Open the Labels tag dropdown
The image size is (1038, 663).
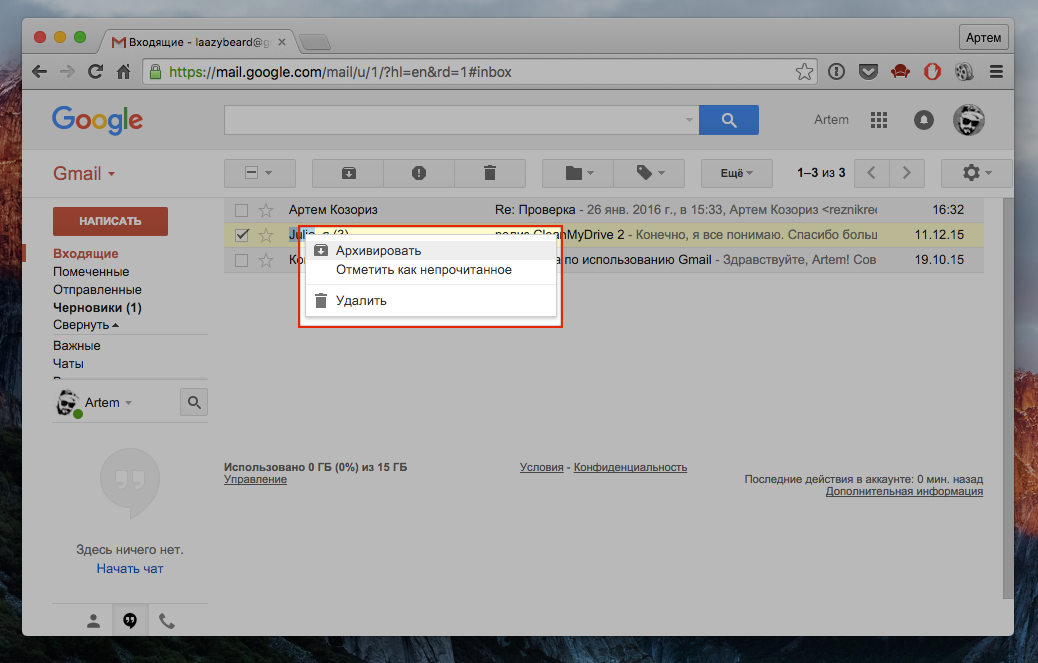pyautogui.click(x=648, y=173)
